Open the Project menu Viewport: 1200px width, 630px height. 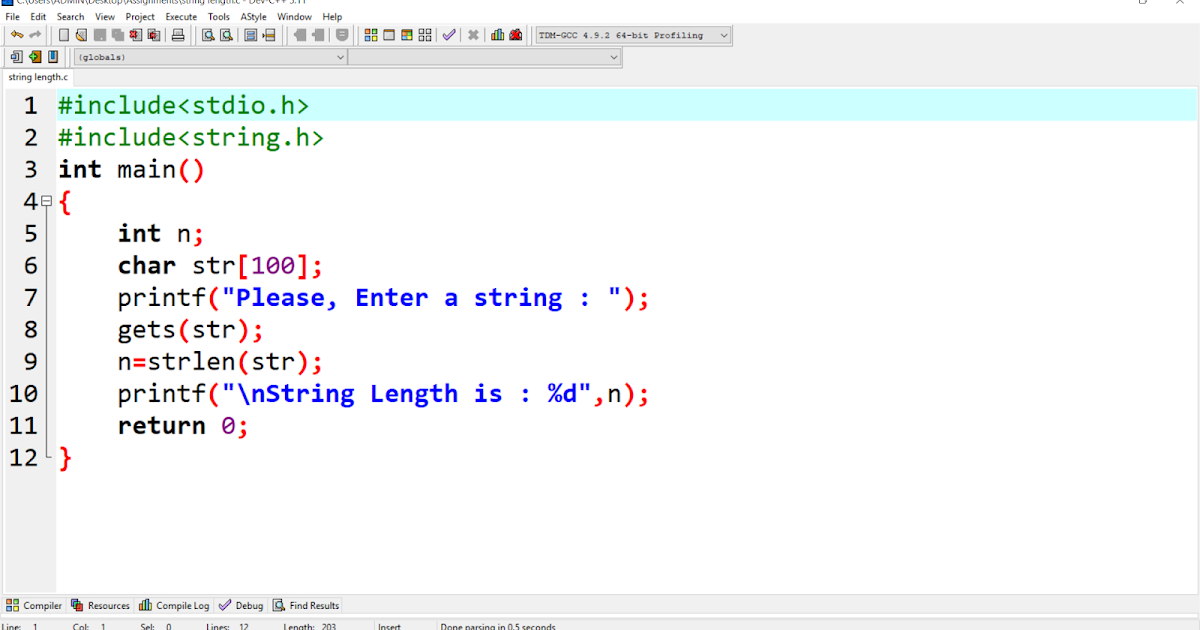(x=140, y=17)
